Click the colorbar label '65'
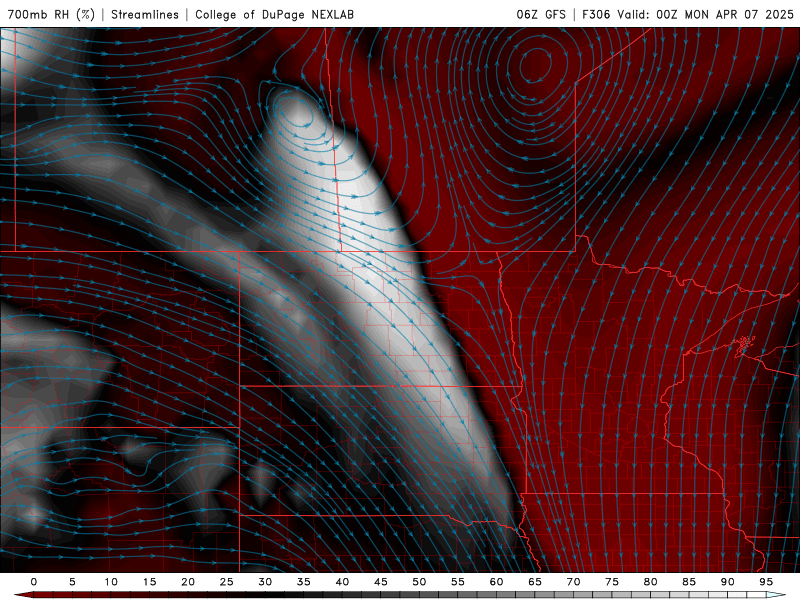The height and width of the screenshot is (600, 800). click(535, 582)
